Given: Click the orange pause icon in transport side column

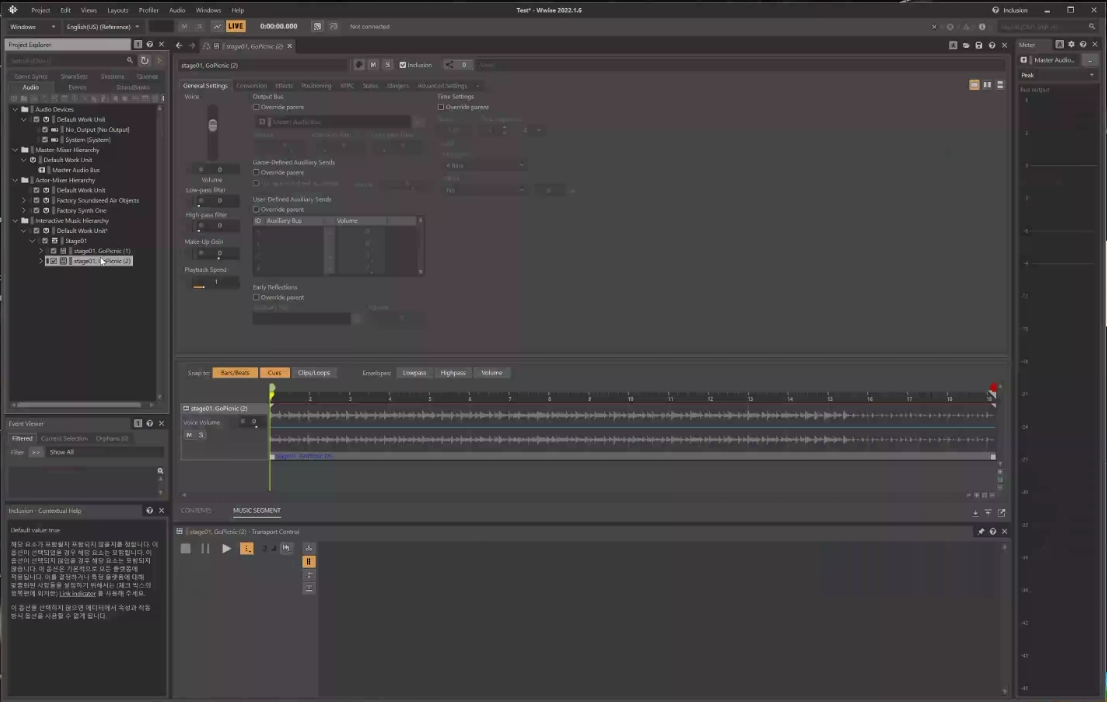Looking at the screenshot, I should tap(309, 561).
